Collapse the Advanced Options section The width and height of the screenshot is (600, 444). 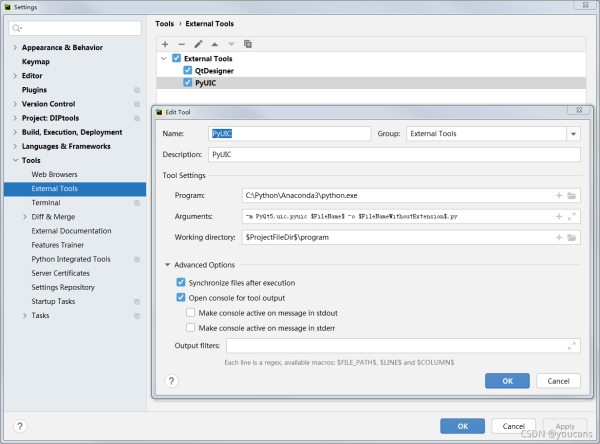coord(167,265)
